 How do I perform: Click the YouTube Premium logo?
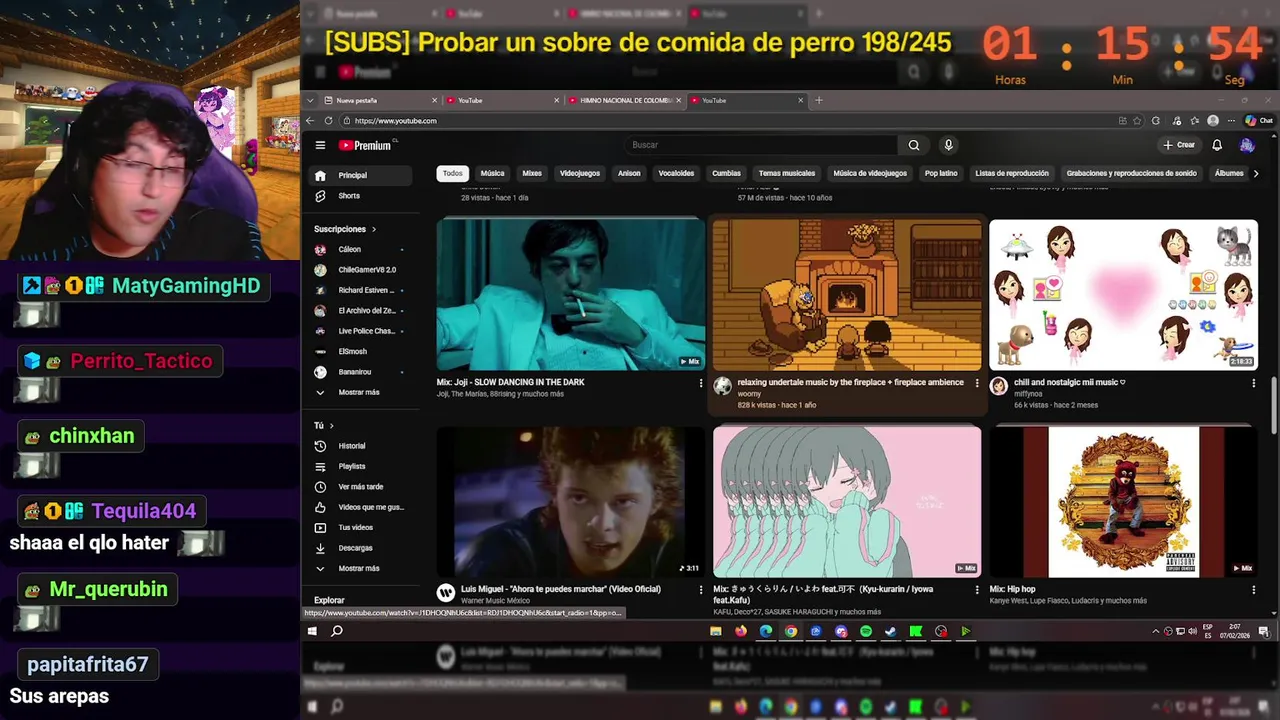point(365,145)
